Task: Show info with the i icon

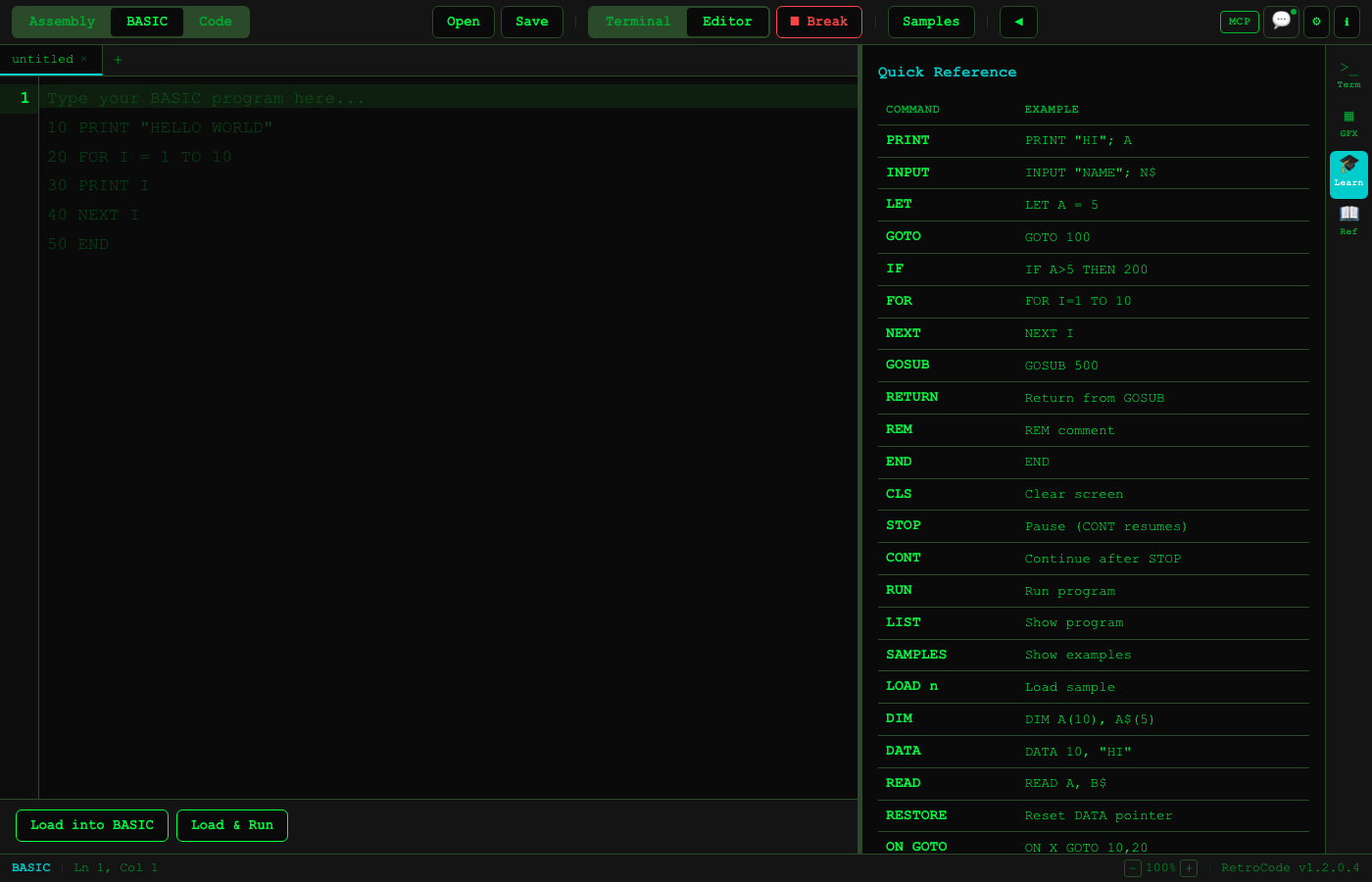Action: (x=1347, y=22)
